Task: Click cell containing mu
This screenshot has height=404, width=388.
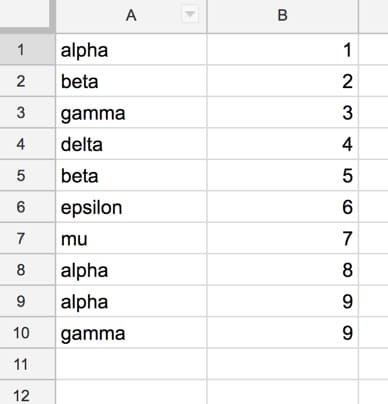Action: (131, 238)
